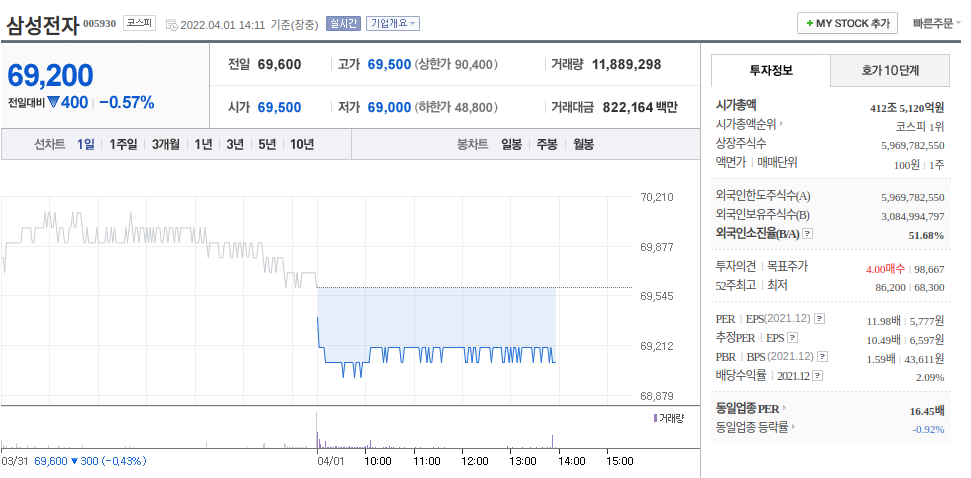
Task: Select the 3년 chart range
Action: click(235, 144)
